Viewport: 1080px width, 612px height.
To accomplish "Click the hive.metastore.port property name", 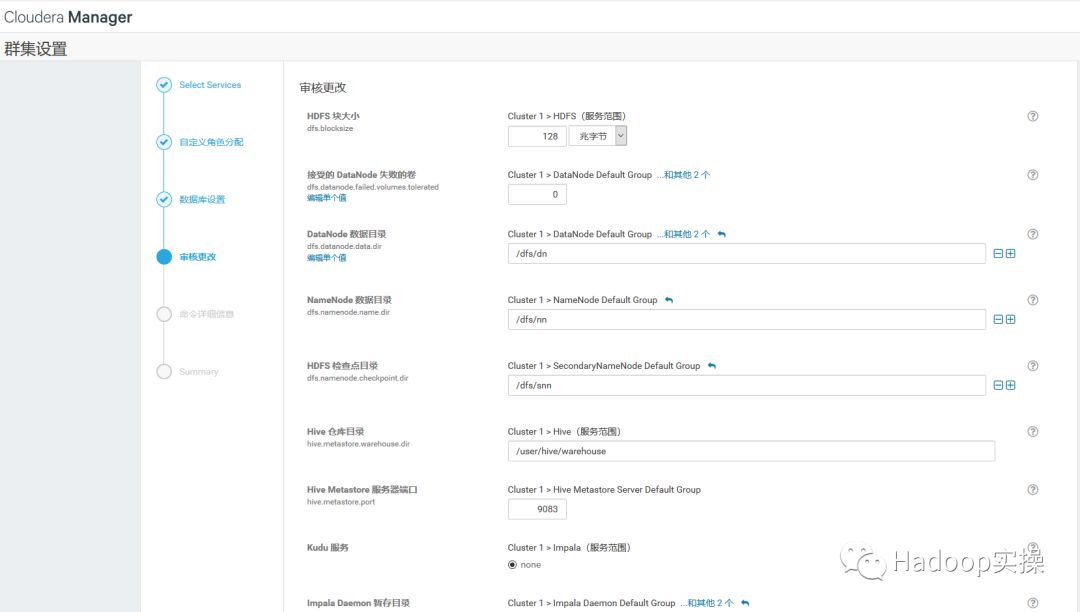I will pos(341,502).
